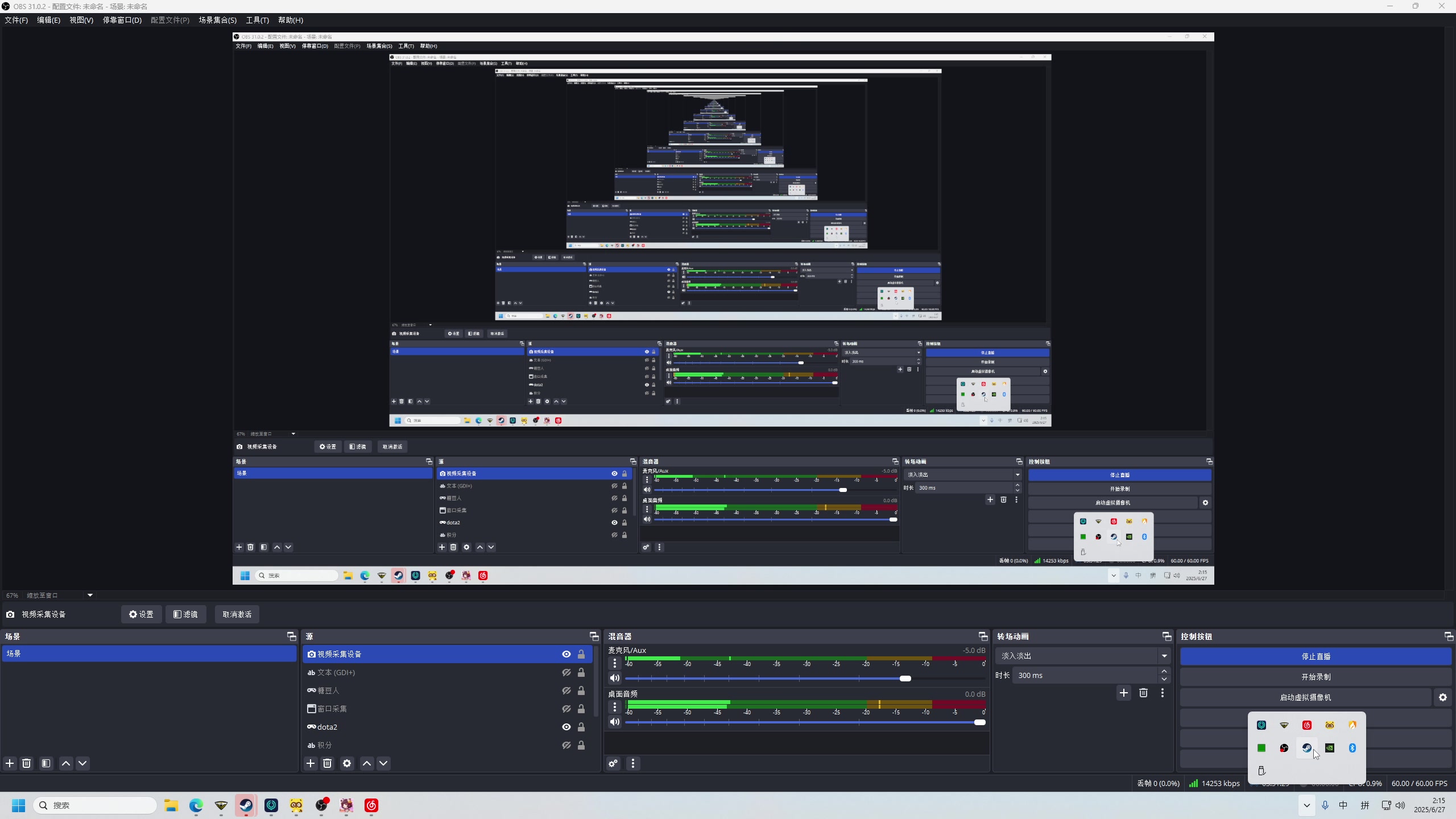This screenshot has width=1456, height=819.
Task: Click 启动虚拟摄像机 button
Action: 1305,697
